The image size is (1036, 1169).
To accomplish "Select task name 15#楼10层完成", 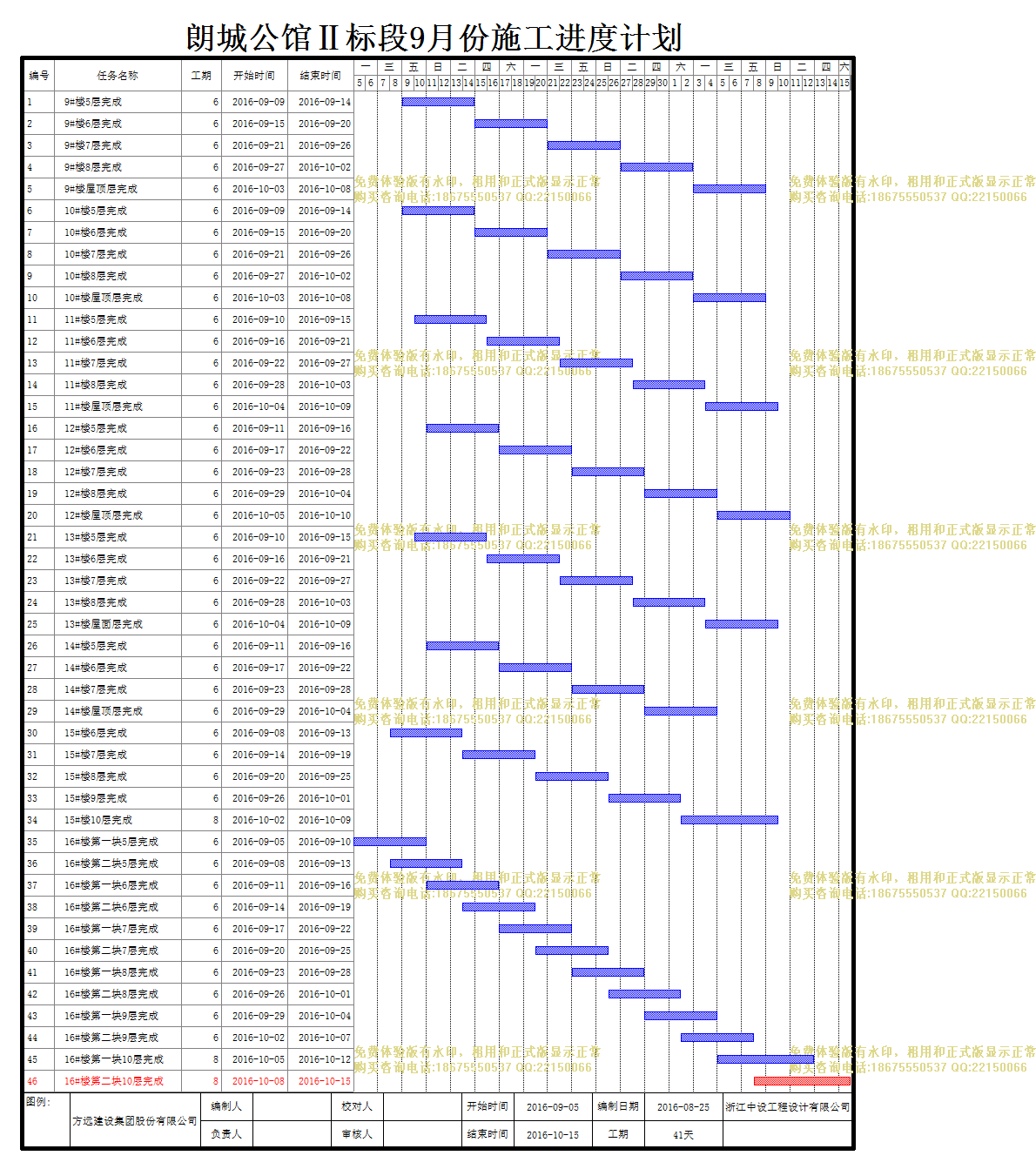I will (x=98, y=820).
